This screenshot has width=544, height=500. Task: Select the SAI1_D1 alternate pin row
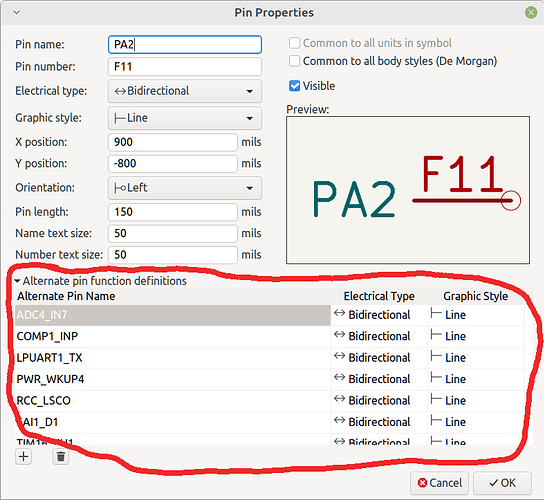point(173,422)
